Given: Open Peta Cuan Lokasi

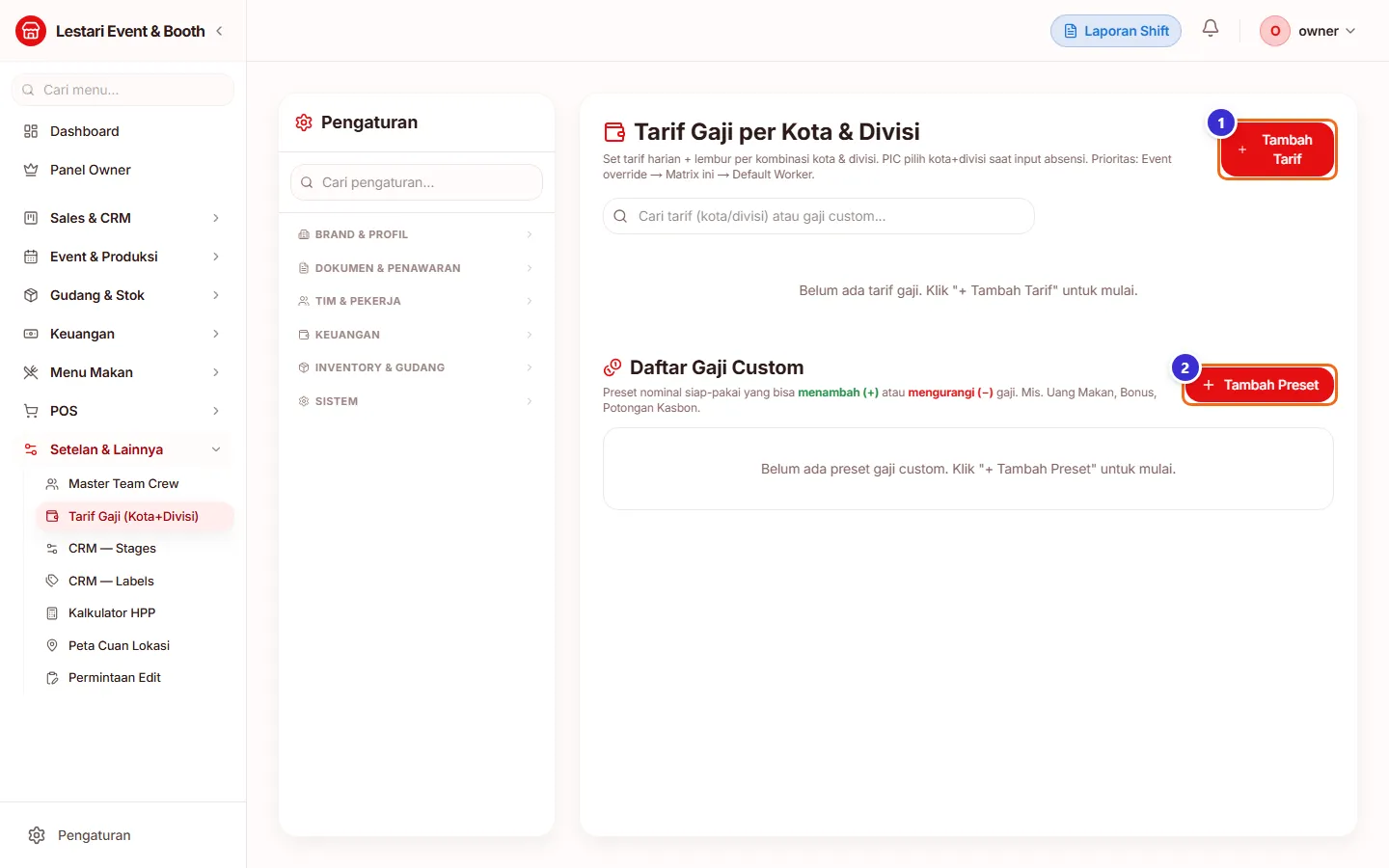Looking at the screenshot, I should click(x=134, y=645).
